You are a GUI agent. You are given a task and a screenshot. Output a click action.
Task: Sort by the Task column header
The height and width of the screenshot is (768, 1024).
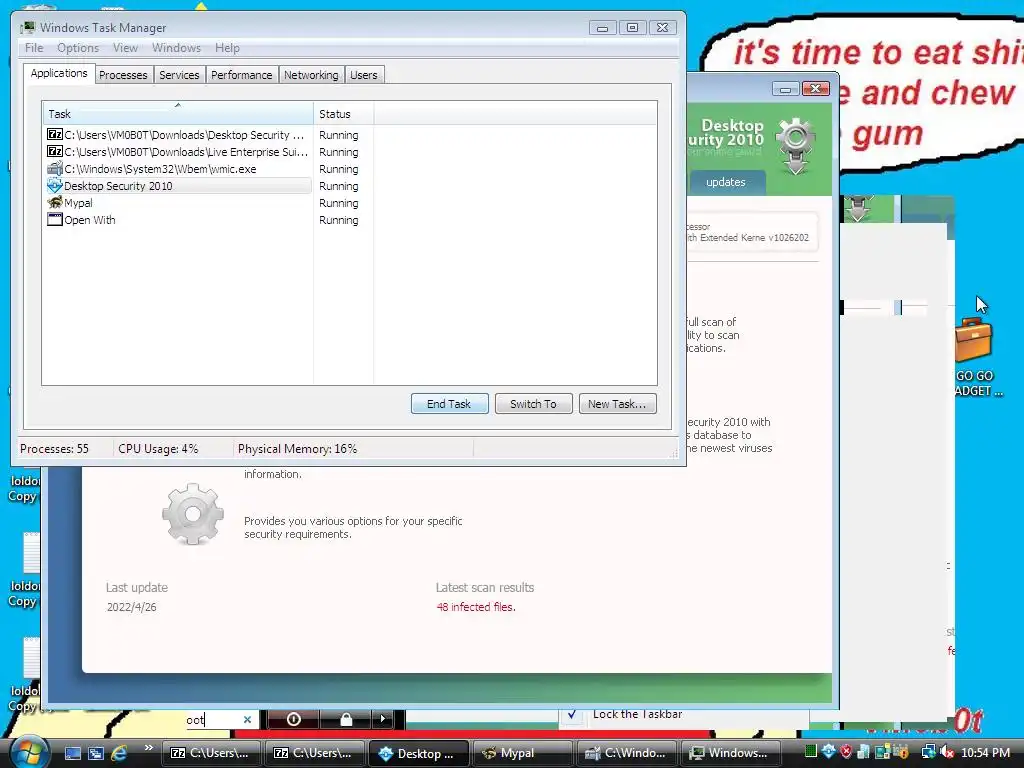pyautogui.click(x=178, y=114)
